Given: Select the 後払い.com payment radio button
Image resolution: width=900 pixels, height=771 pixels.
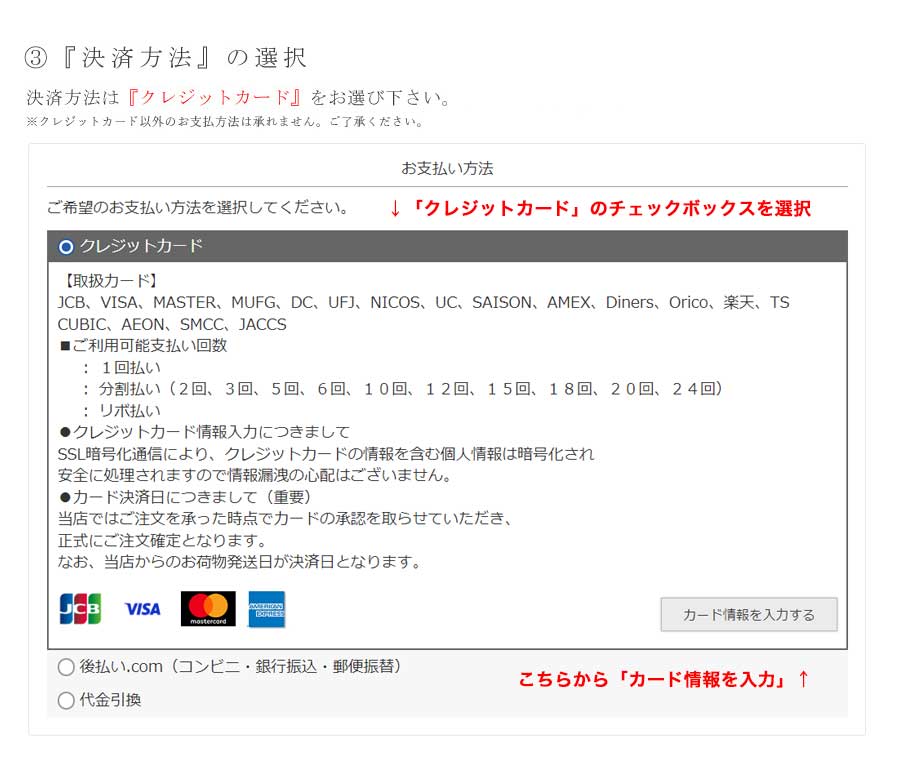Looking at the screenshot, I should pos(66,667).
